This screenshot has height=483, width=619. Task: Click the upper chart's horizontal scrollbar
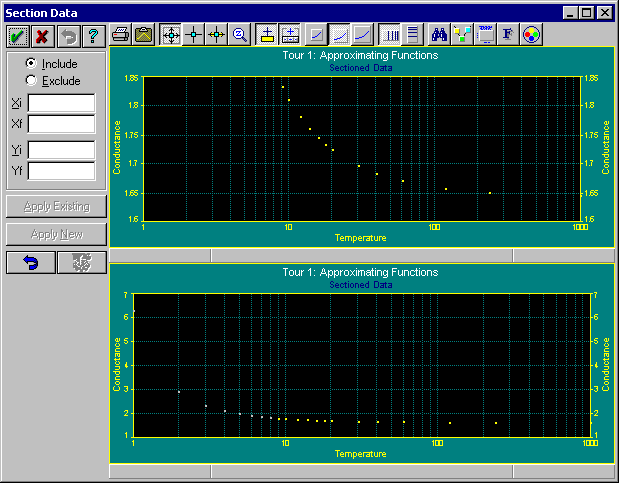point(360,254)
